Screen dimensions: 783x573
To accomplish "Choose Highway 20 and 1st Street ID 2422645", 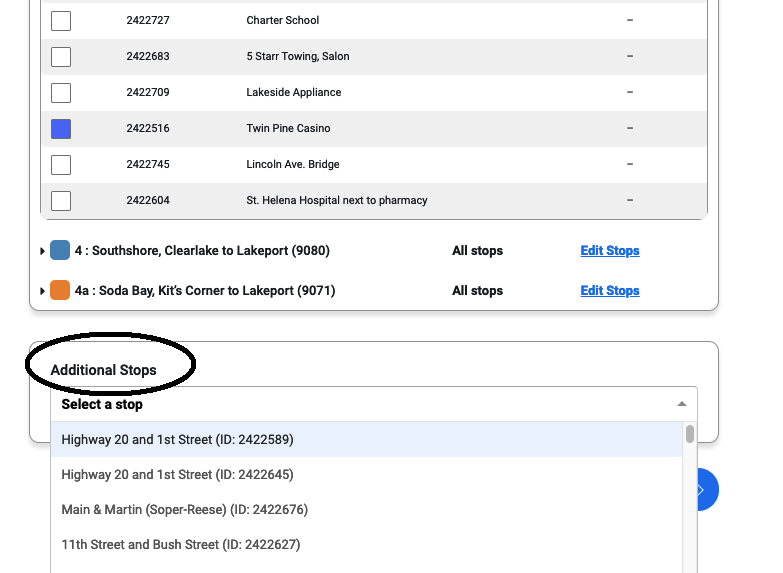I will pos(367,475).
